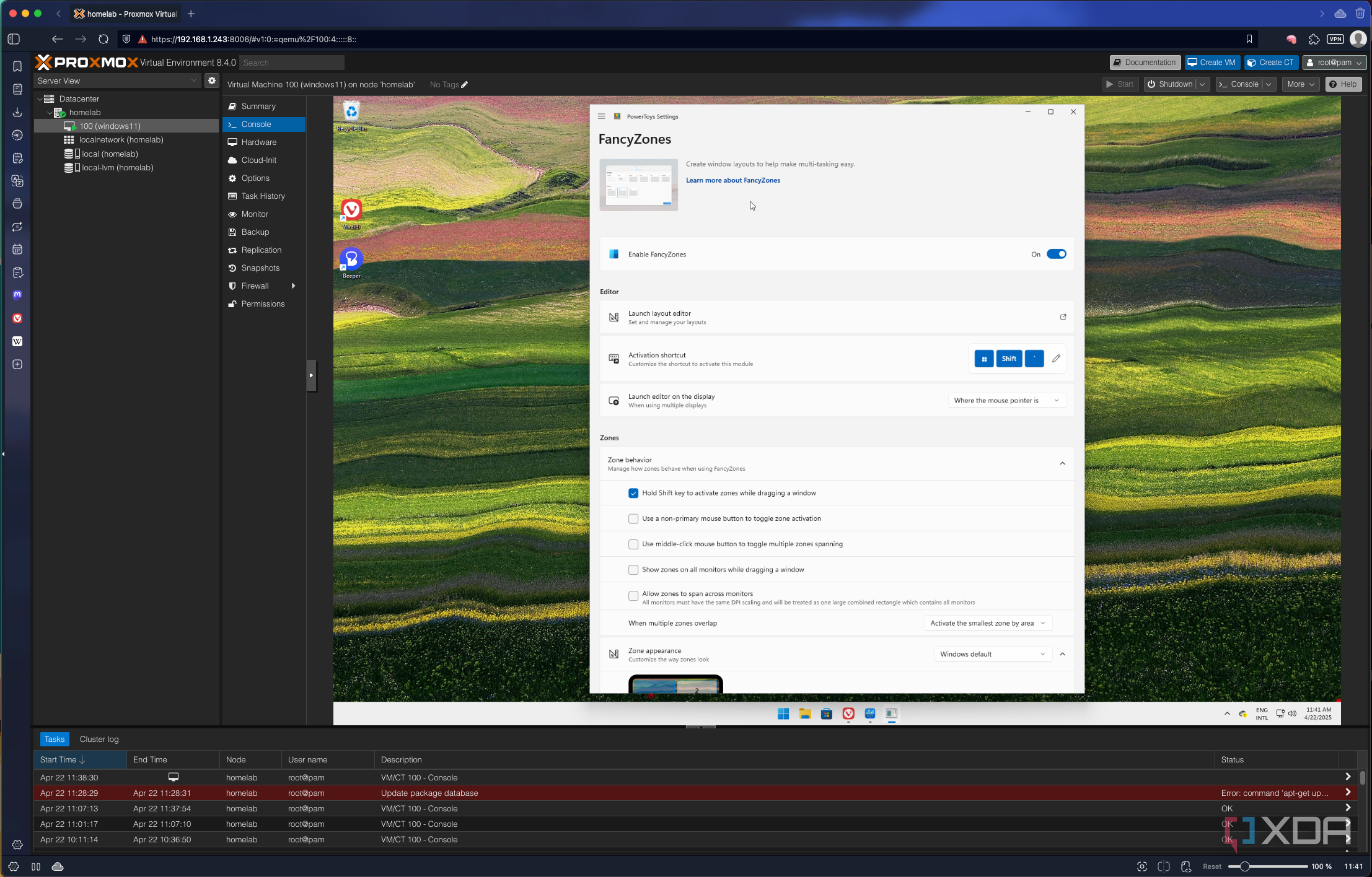The height and width of the screenshot is (877, 1372).
Task: Click the PowerToys hamburger menu icon
Action: tap(601, 116)
